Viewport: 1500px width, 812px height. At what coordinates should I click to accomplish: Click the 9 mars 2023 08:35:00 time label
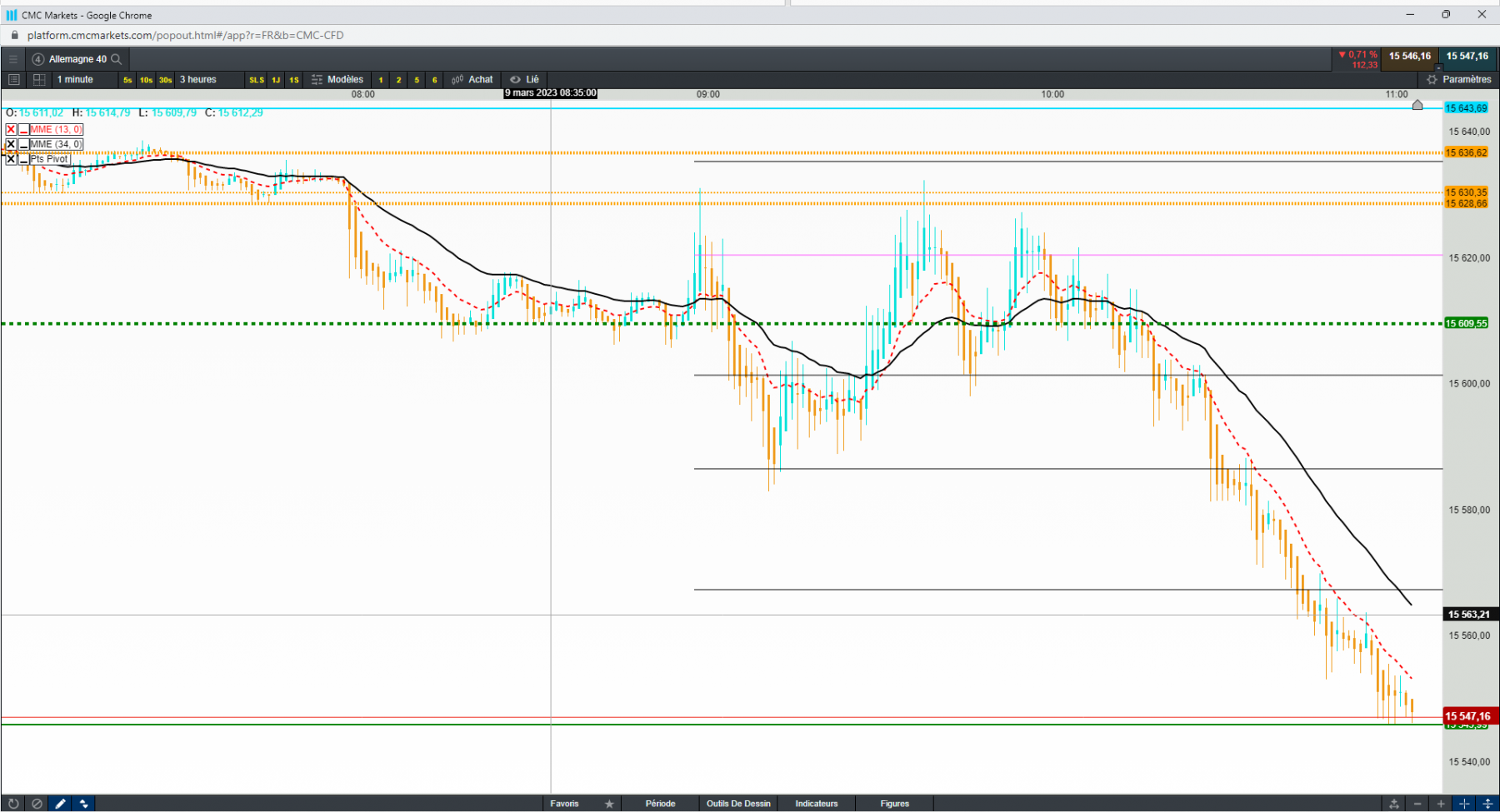(x=551, y=93)
